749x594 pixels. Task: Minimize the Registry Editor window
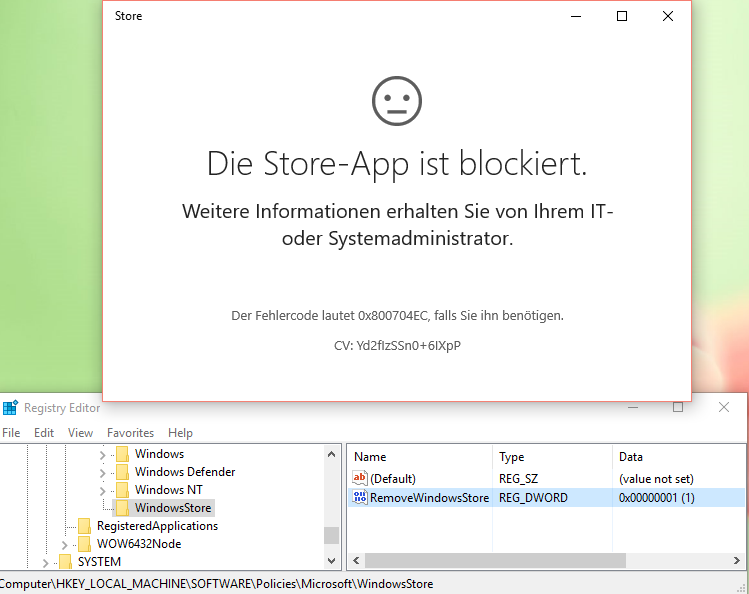coord(633,407)
